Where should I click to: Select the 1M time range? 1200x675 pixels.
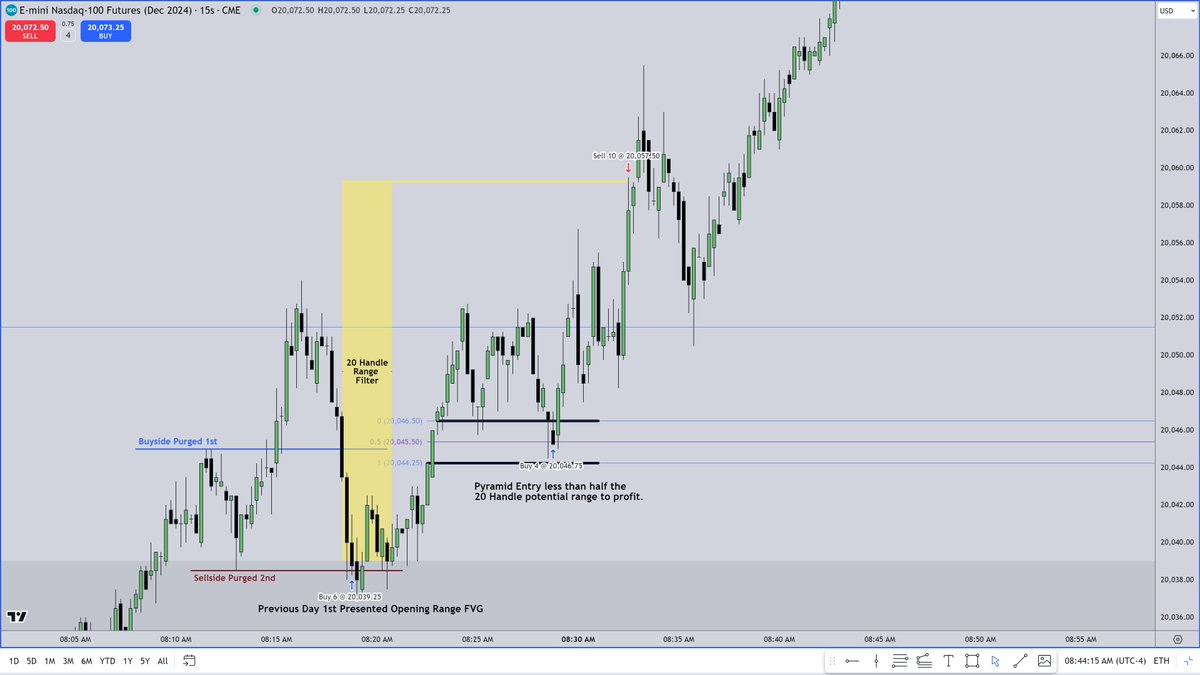coord(49,661)
